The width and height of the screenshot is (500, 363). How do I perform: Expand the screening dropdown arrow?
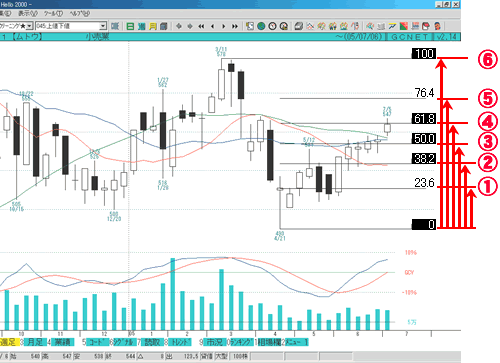(30, 26)
